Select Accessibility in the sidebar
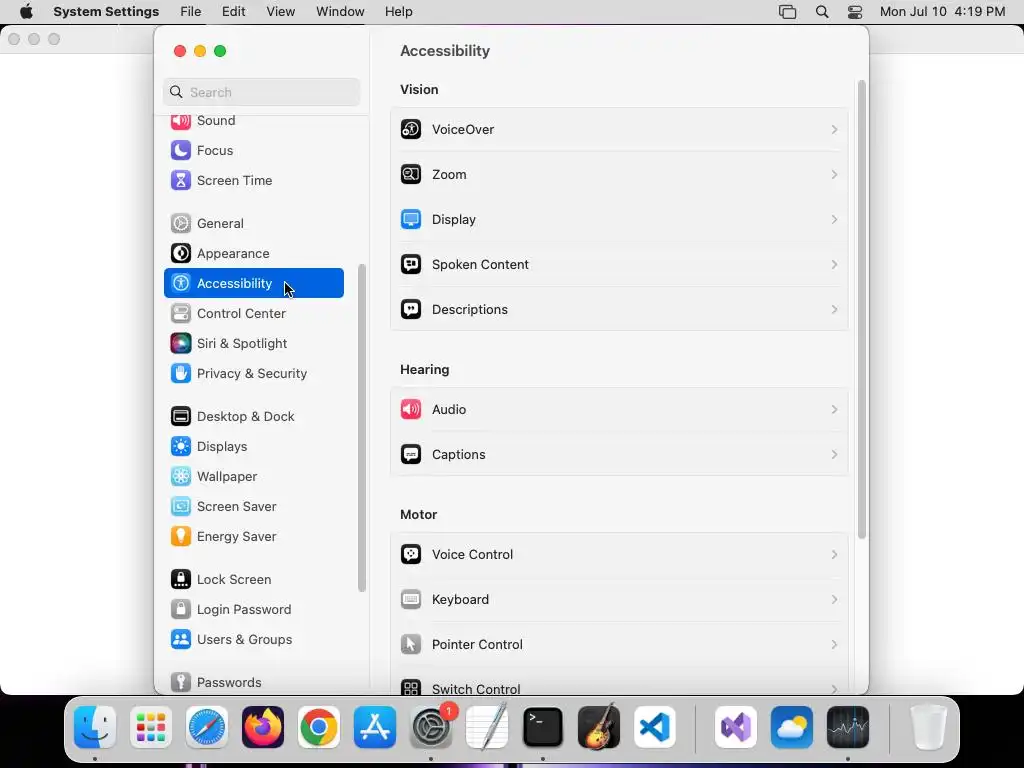The image size is (1024, 768). (x=254, y=283)
